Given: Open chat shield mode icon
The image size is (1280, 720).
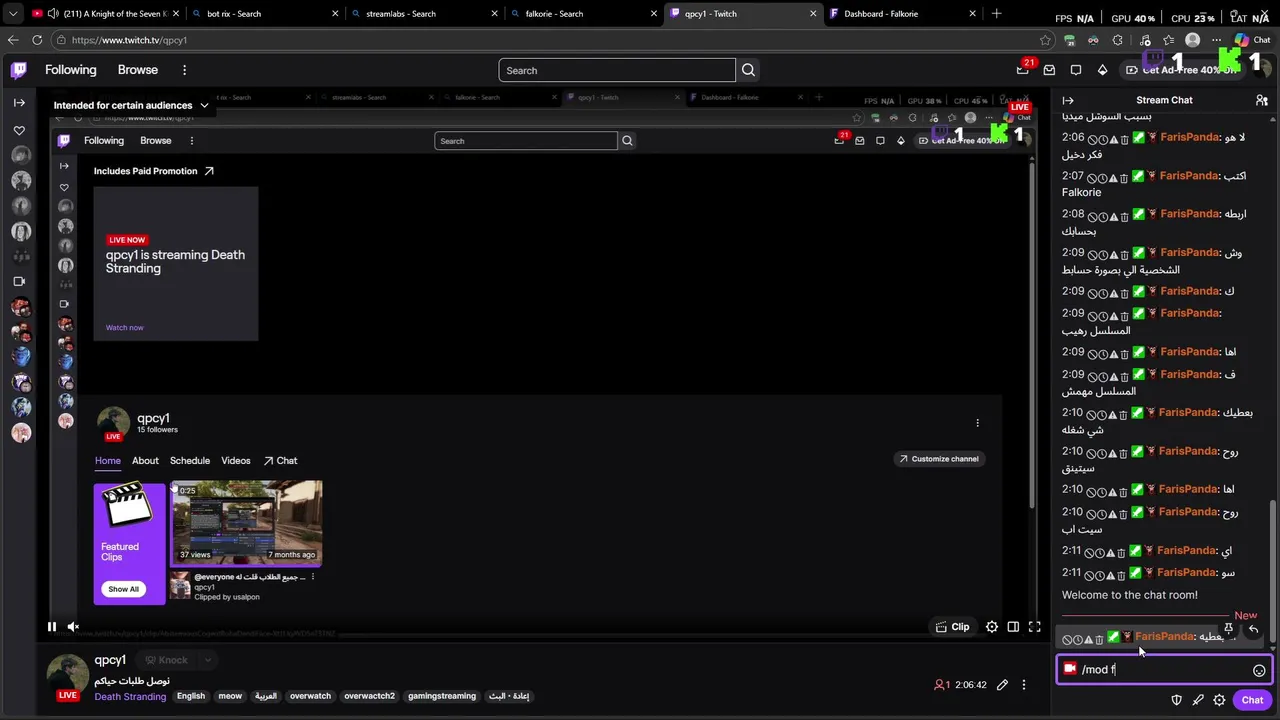Looking at the screenshot, I should coord(1177,700).
